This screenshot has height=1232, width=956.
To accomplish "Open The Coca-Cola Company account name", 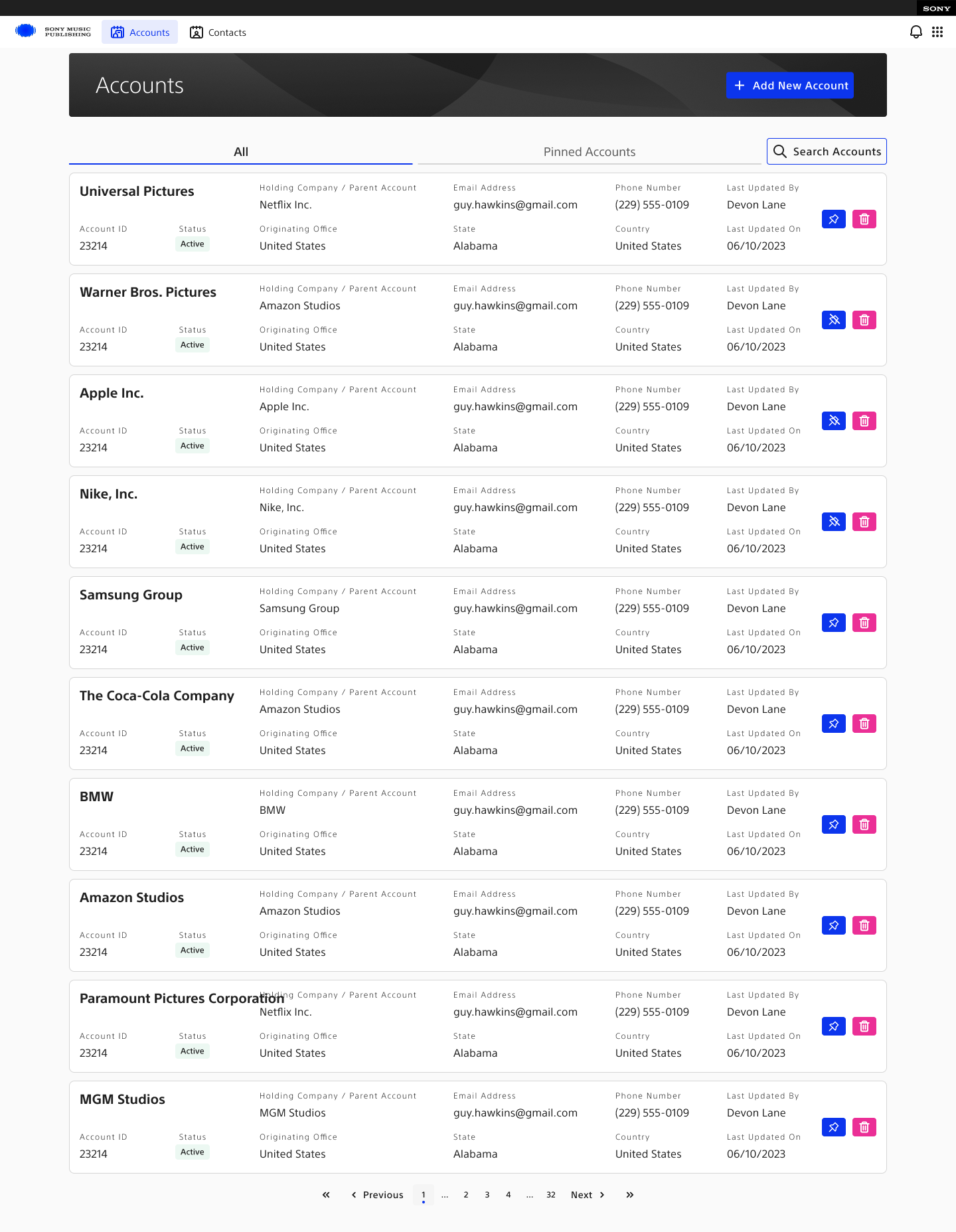I will [157, 696].
